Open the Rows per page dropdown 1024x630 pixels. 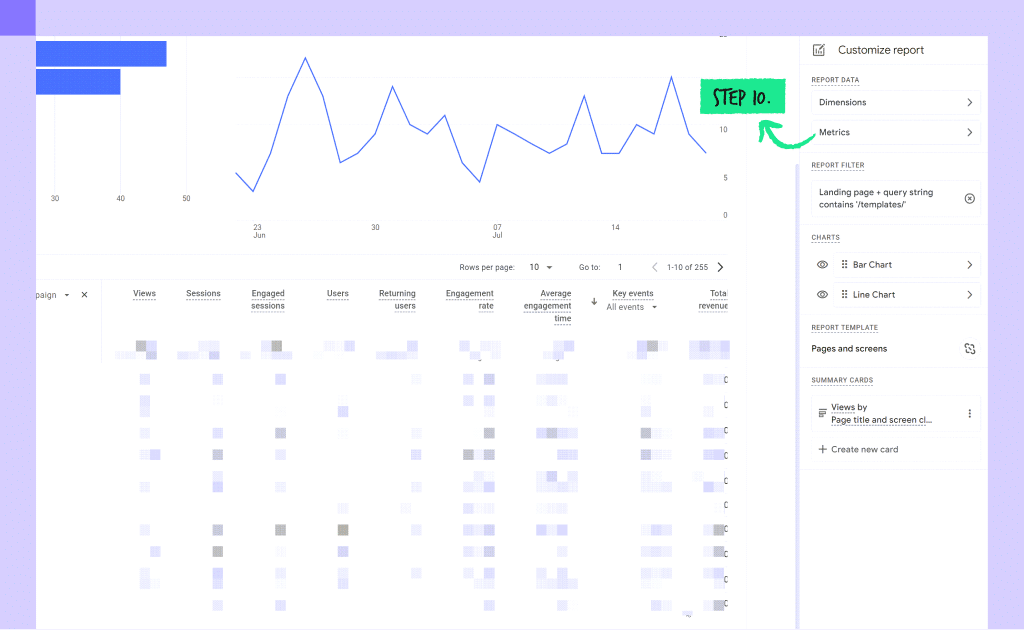[x=541, y=267]
